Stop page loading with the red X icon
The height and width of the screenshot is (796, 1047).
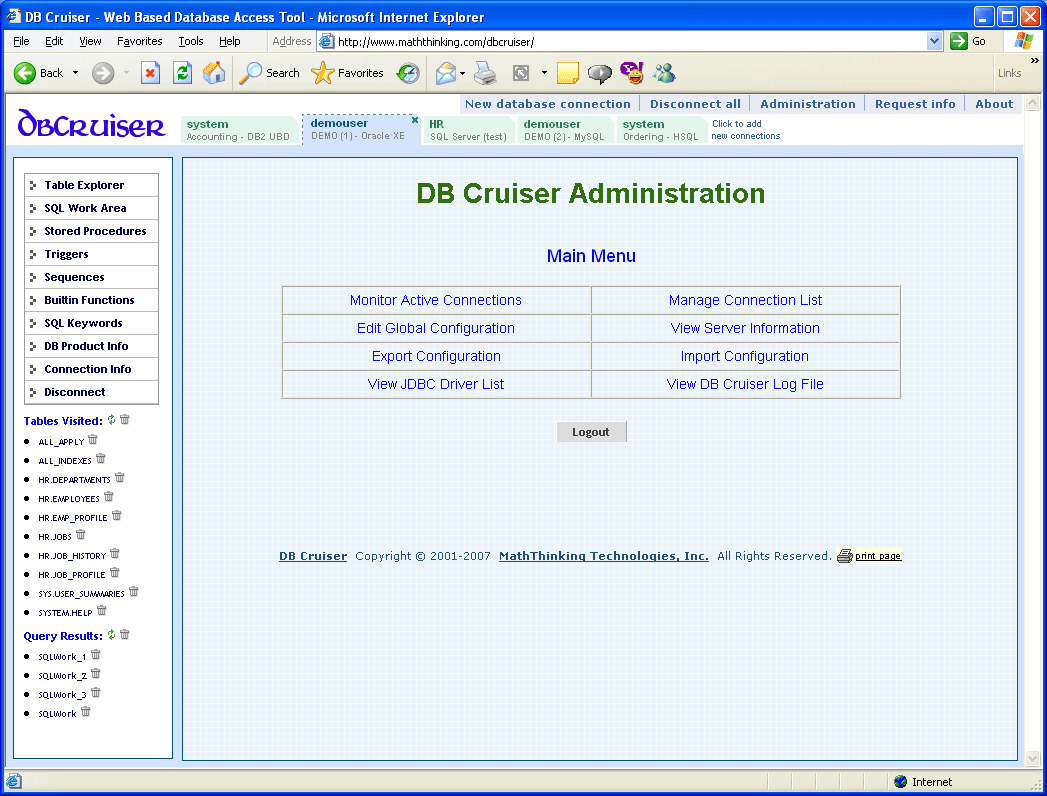tap(150, 73)
